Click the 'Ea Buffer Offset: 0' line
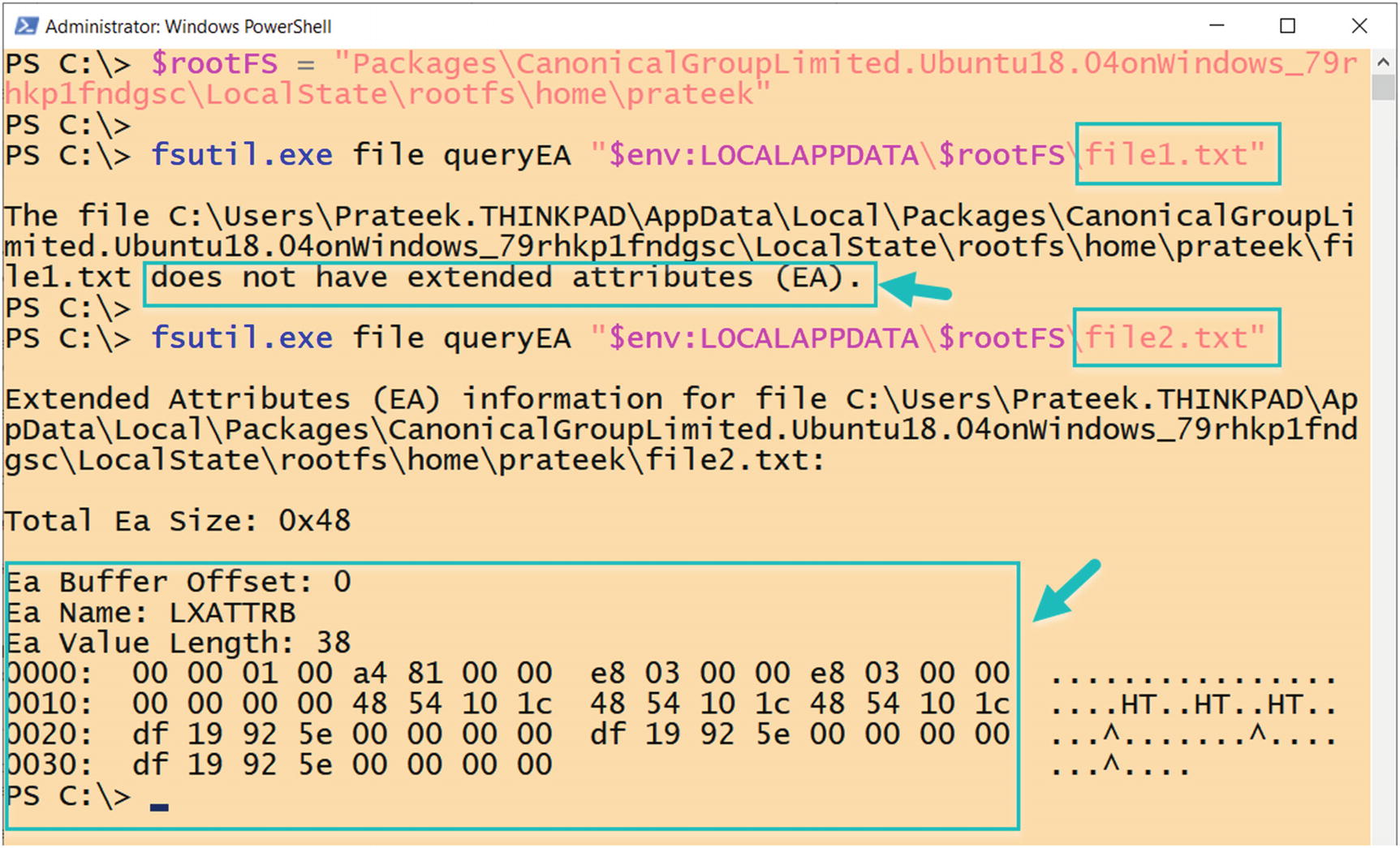The image size is (1400, 848). pyautogui.click(x=178, y=583)
